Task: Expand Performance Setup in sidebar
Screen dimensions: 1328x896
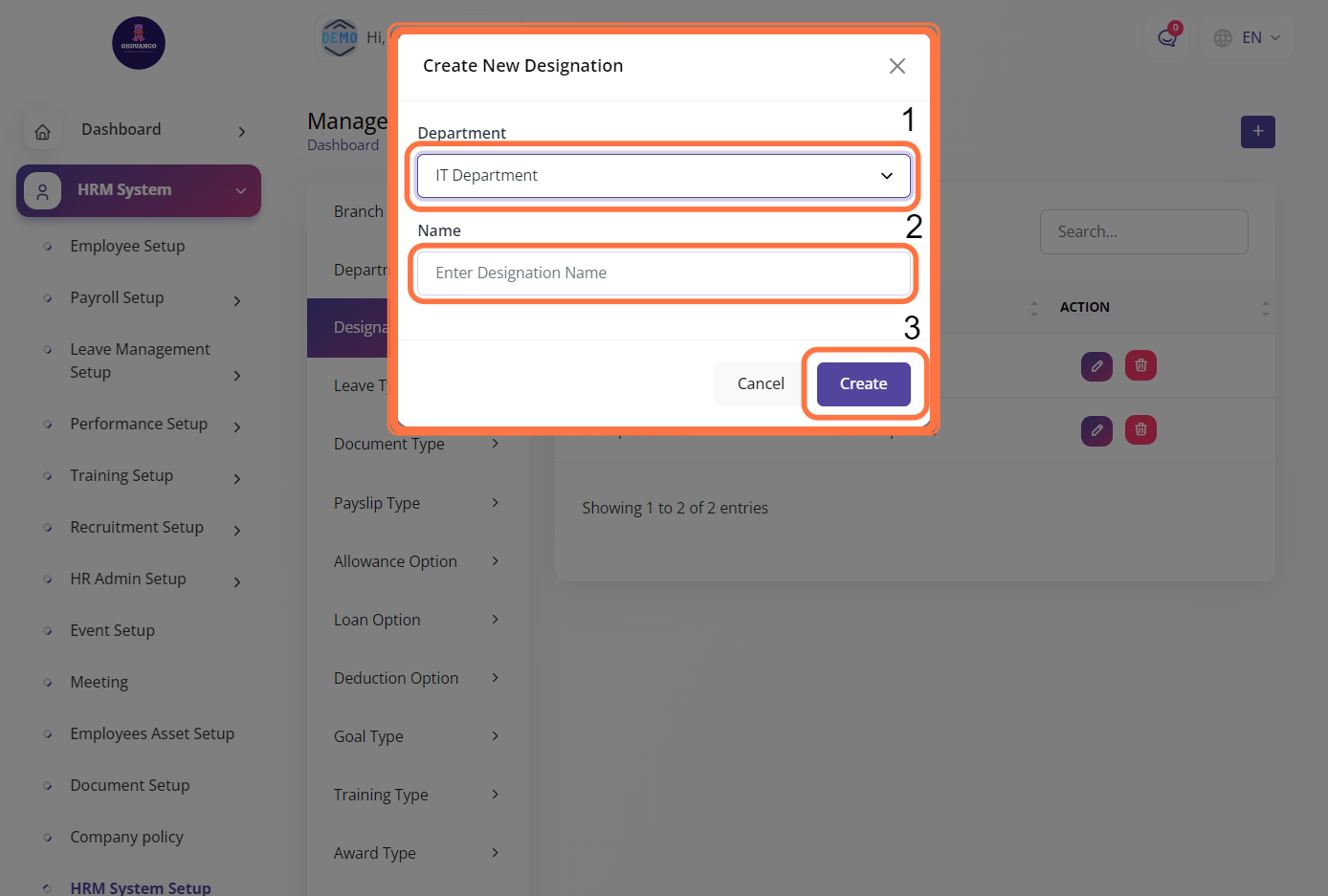Action: pyautogui.click(x=237, y=427)
